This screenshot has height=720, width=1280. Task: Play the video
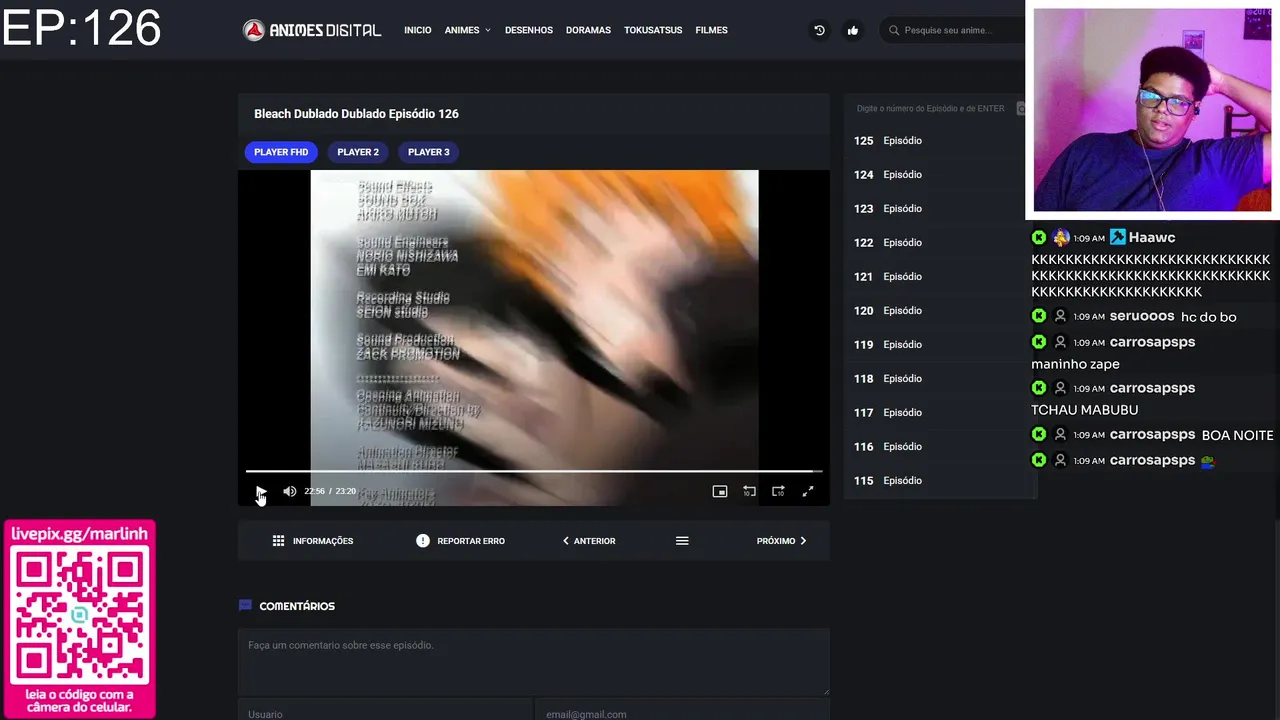point(260,491)
